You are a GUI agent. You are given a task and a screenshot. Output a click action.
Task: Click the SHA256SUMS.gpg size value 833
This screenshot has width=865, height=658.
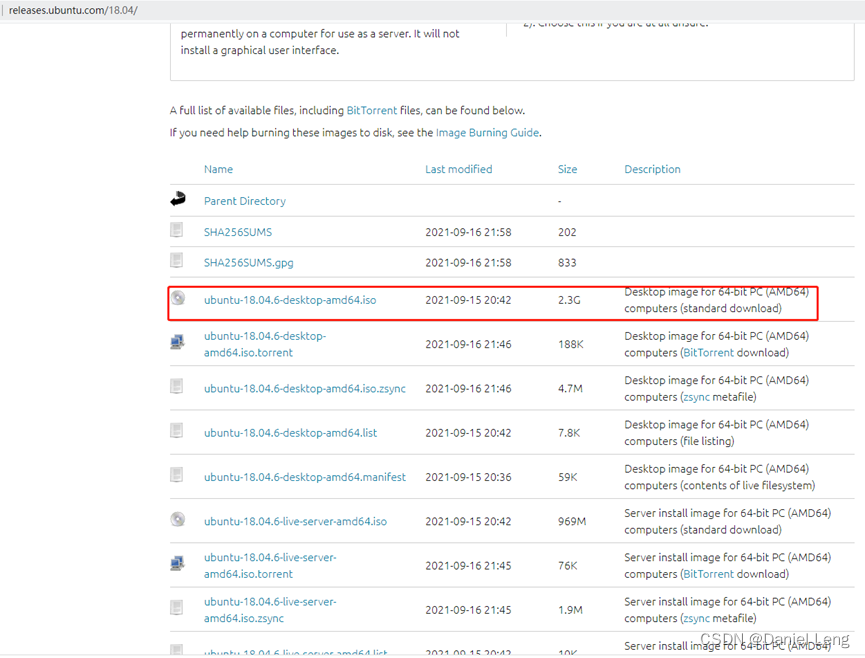pyautogui.click(x=567, y=263)
